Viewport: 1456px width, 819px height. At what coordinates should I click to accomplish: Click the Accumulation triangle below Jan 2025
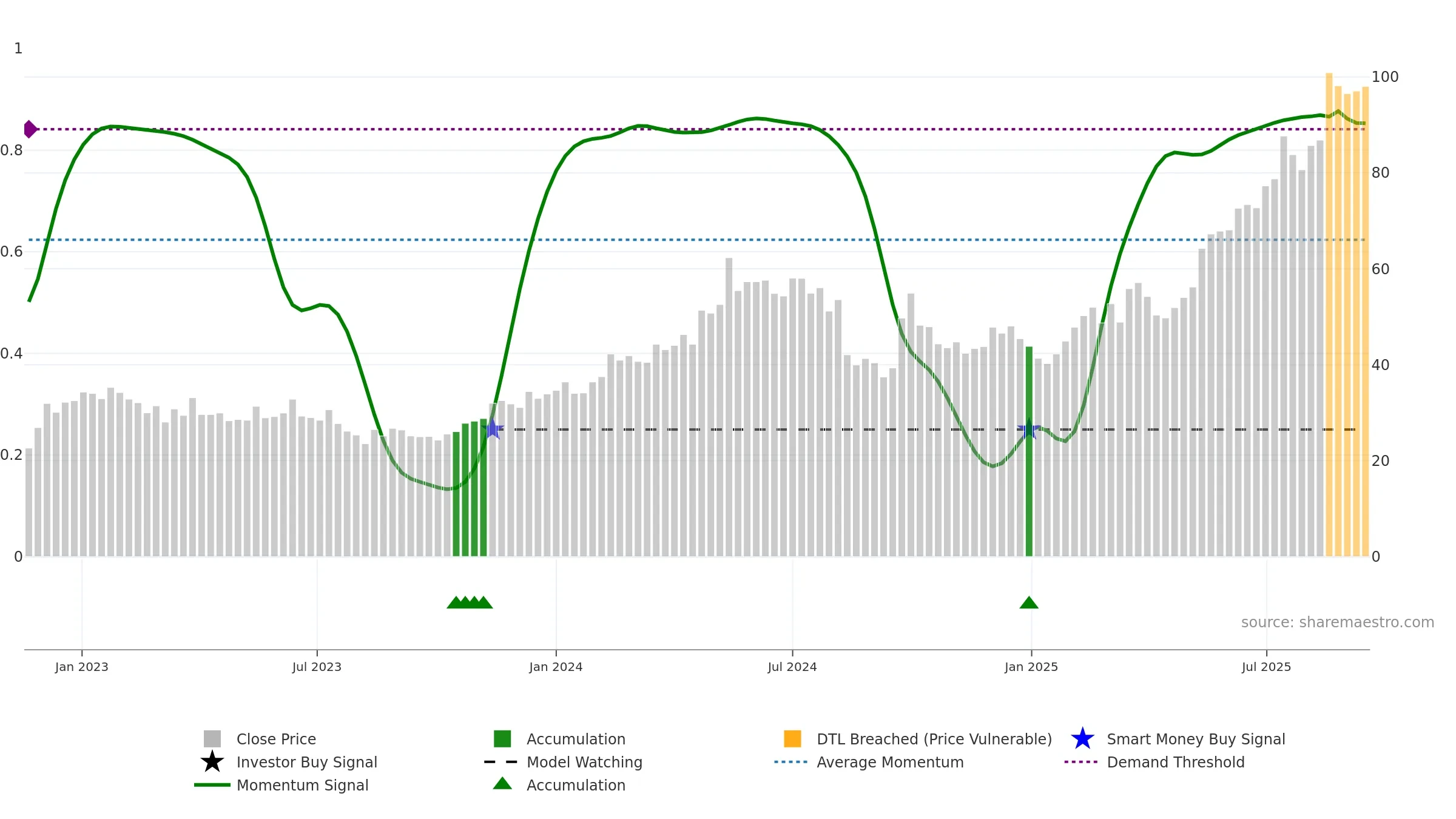click(1029, 602)
